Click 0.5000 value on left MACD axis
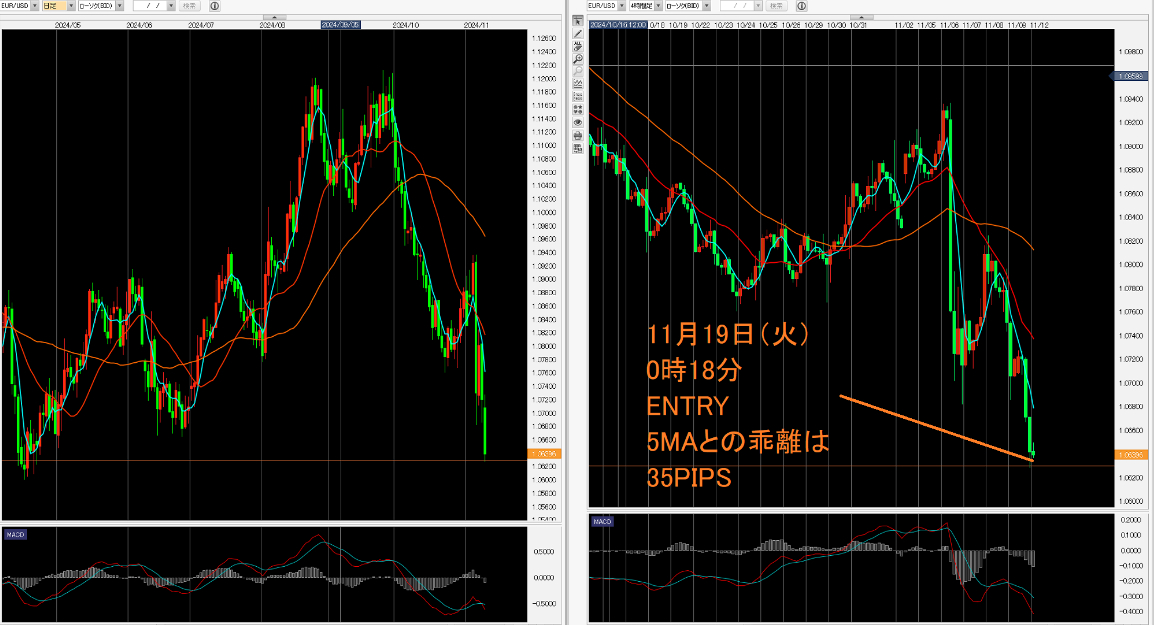 (x=545, y=551)
